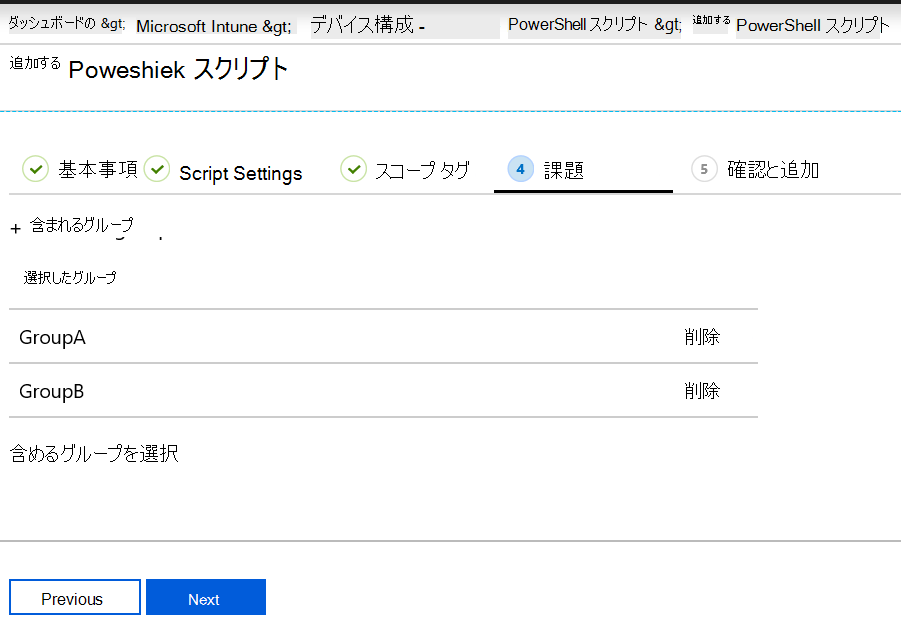Click the page title Poweshiek スクリプト
Viewport: 901px width, 634px height.
point(178,70)
